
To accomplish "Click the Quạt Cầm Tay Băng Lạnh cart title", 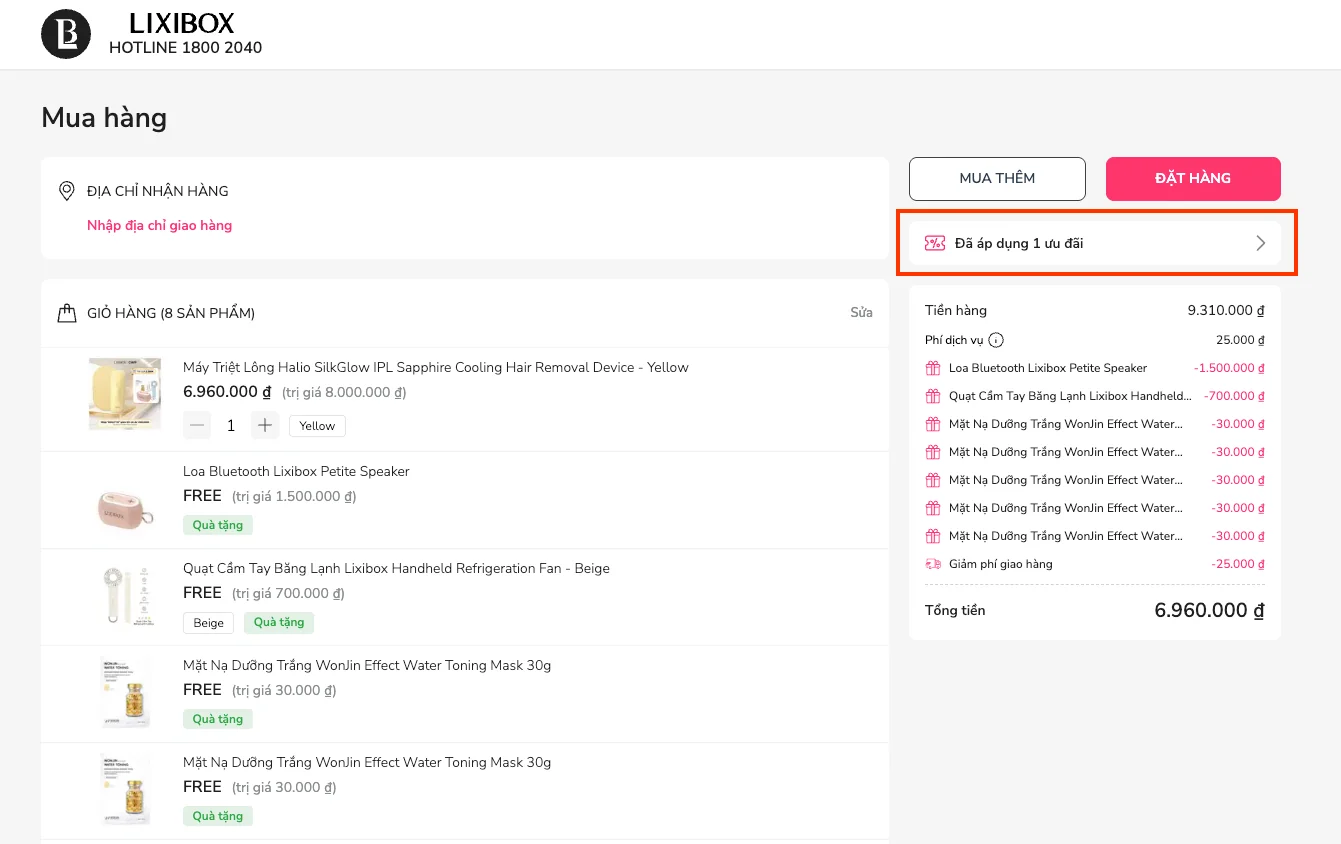I will [396, 568].
